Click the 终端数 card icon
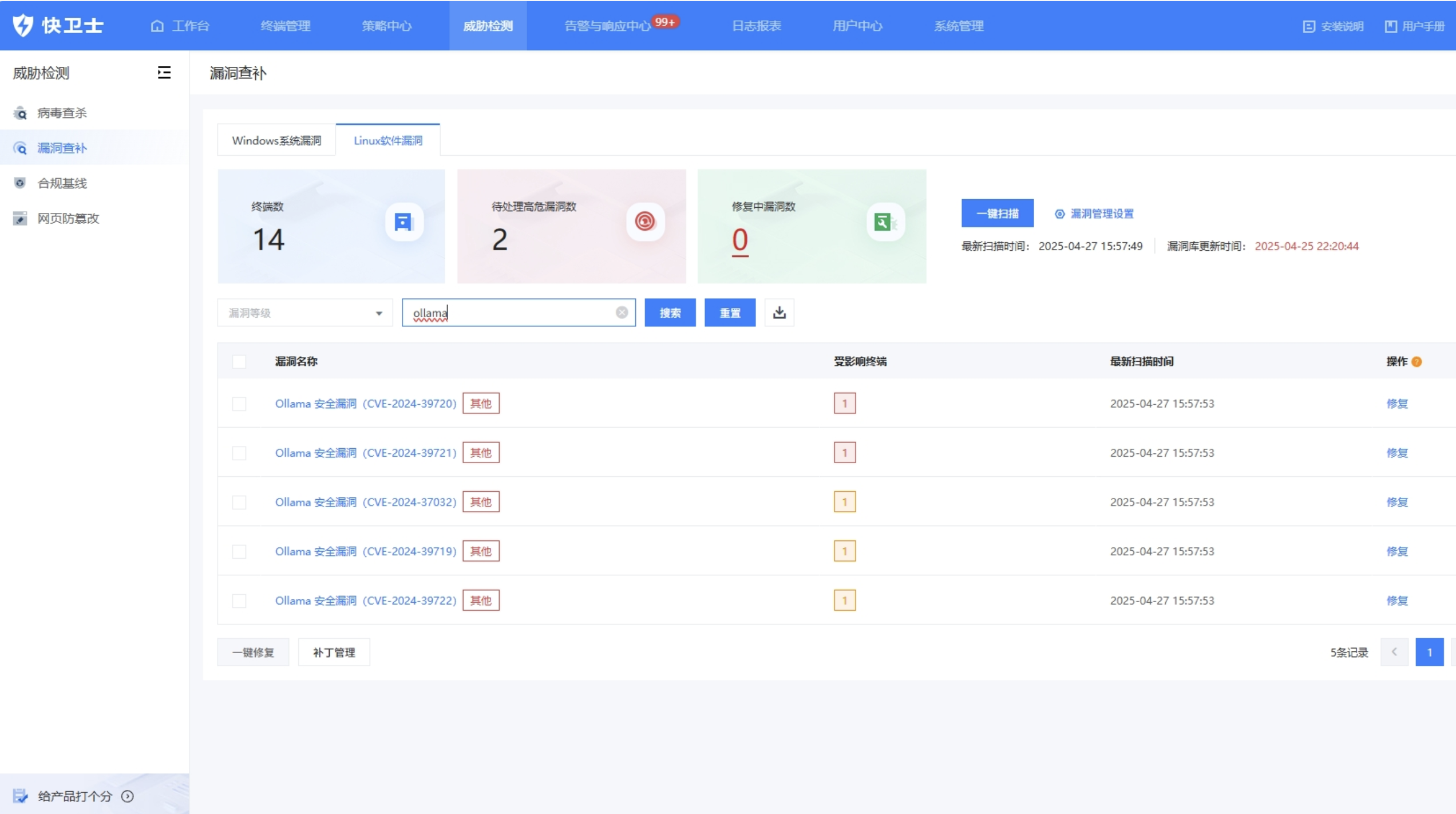Viewport: 1456px width, 814px height. 403,222
